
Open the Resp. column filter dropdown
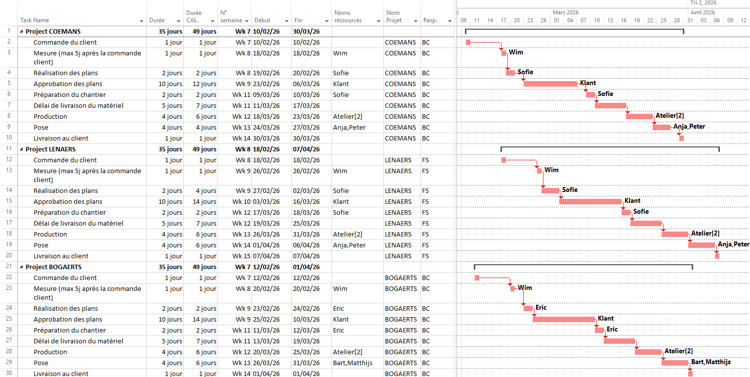point(449,21)
